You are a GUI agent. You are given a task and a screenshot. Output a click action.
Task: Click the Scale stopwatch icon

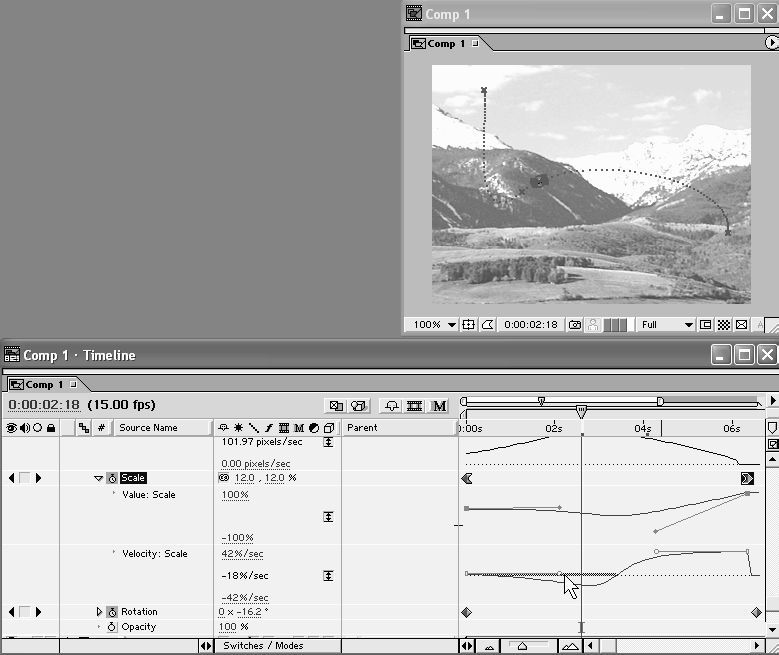[112, 478]
